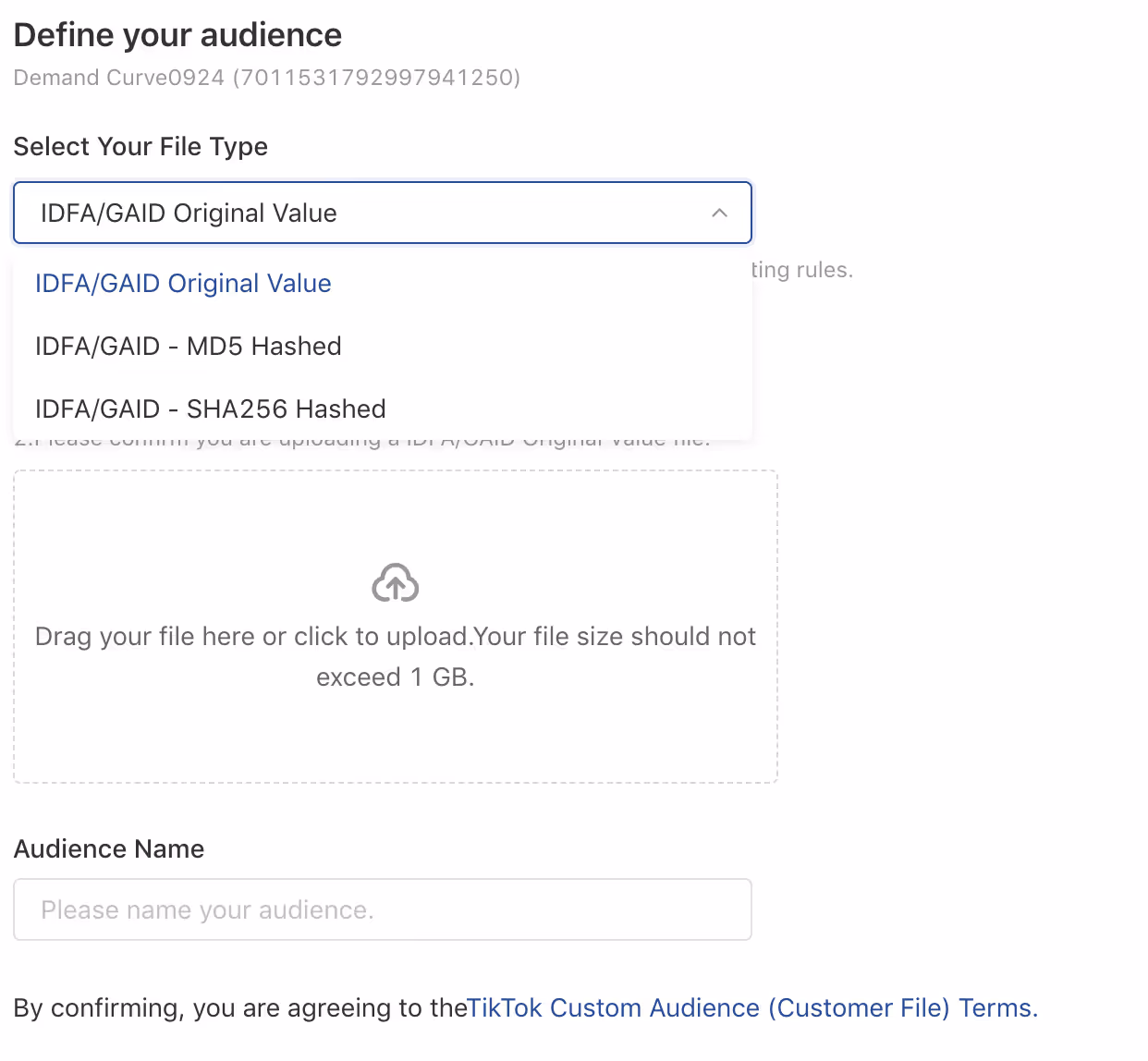Click the Demand Curve0924 account ID text
The image size is (1148, 1061).
[267, 78]
